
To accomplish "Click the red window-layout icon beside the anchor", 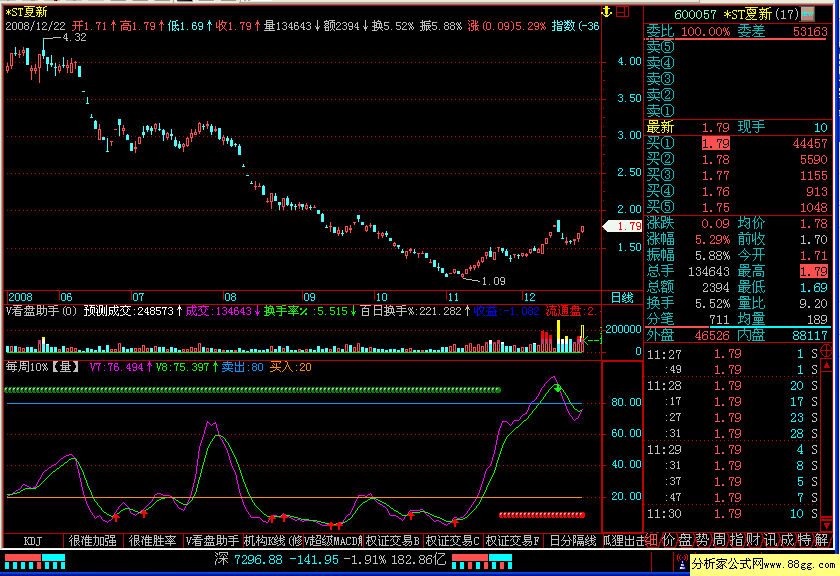I will (622, 11).
